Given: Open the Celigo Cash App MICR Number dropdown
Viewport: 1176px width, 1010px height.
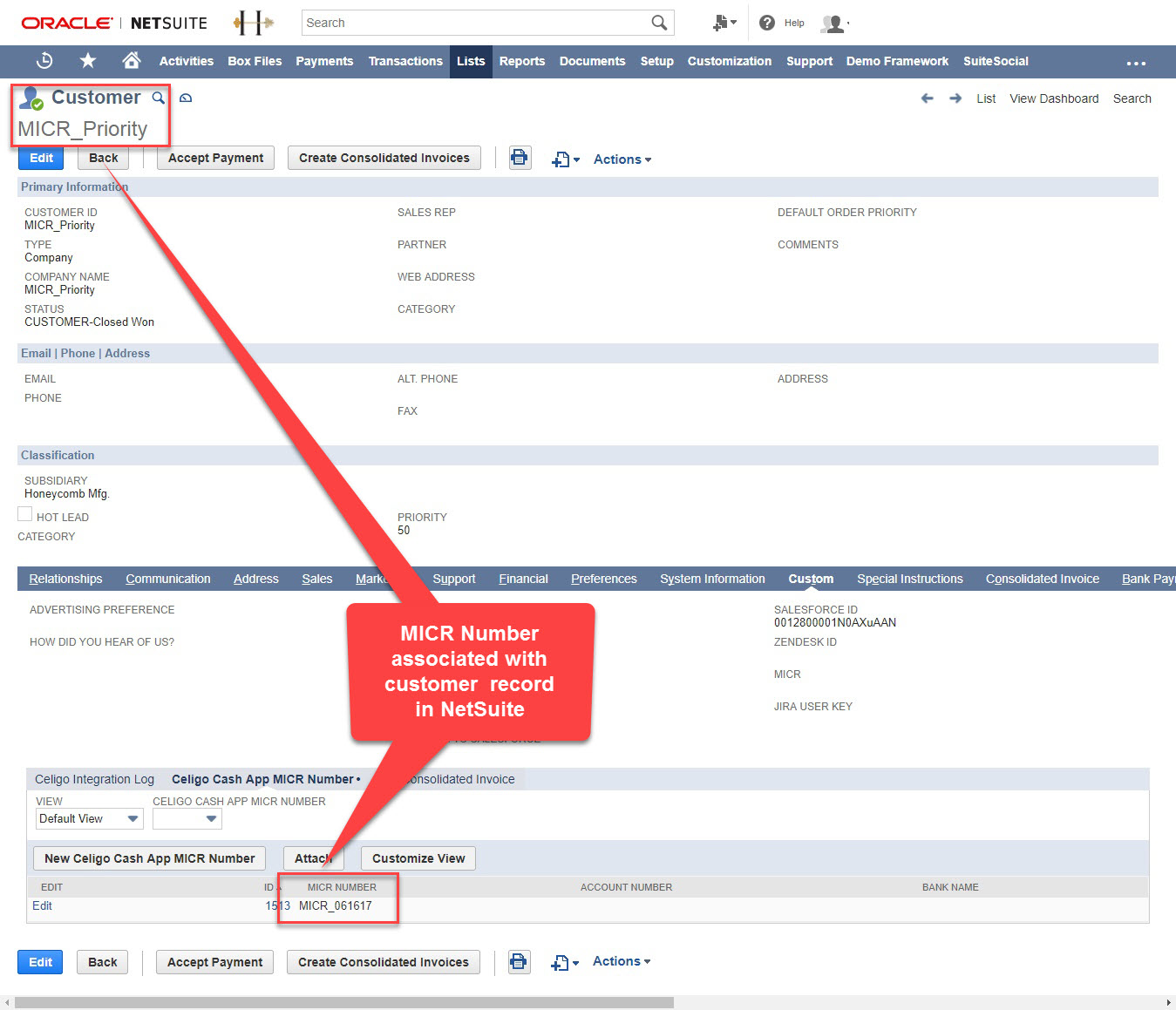Looking at the screenshot, I should (187, 818).
